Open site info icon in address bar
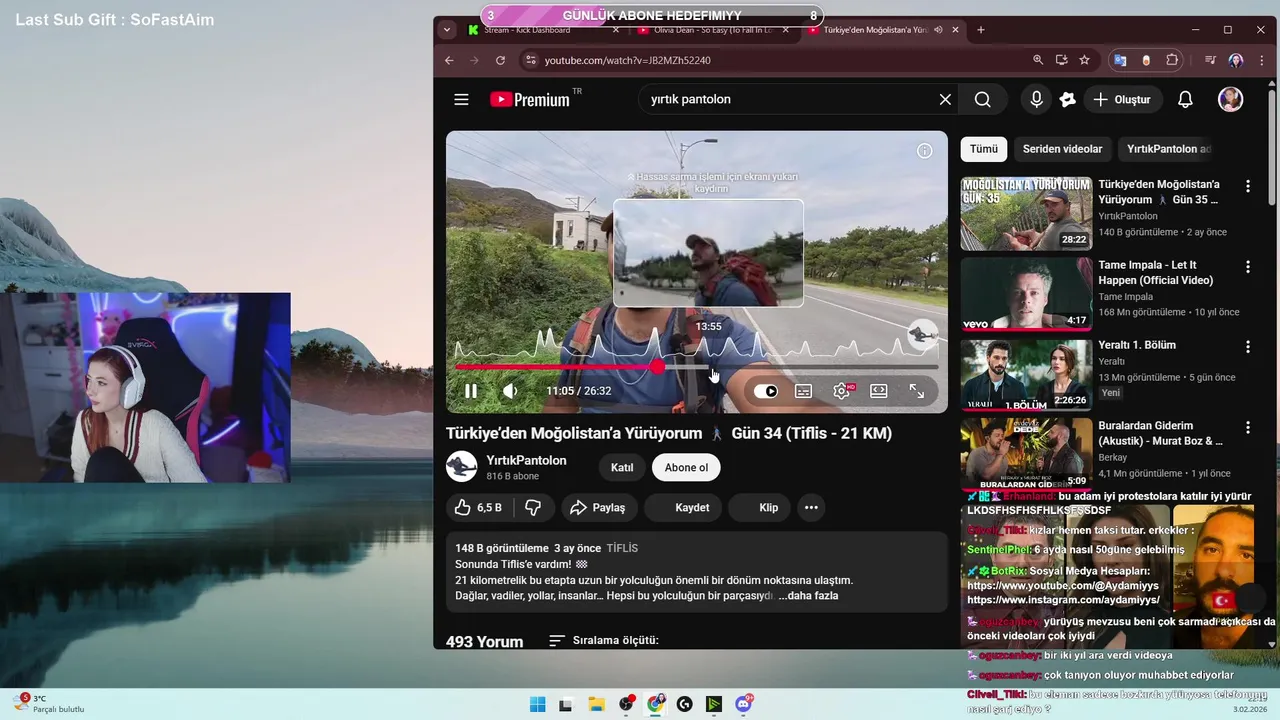This screenshot has width=1280, height=720. 530,60
